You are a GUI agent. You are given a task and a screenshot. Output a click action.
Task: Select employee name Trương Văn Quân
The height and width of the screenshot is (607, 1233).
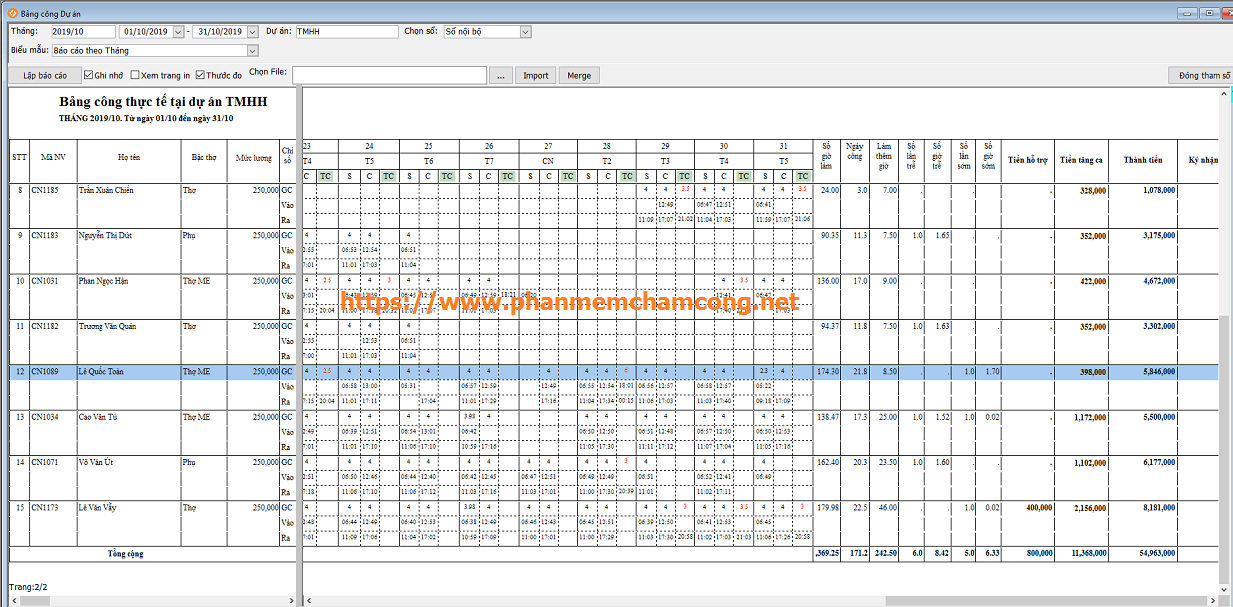pos(108,326)
